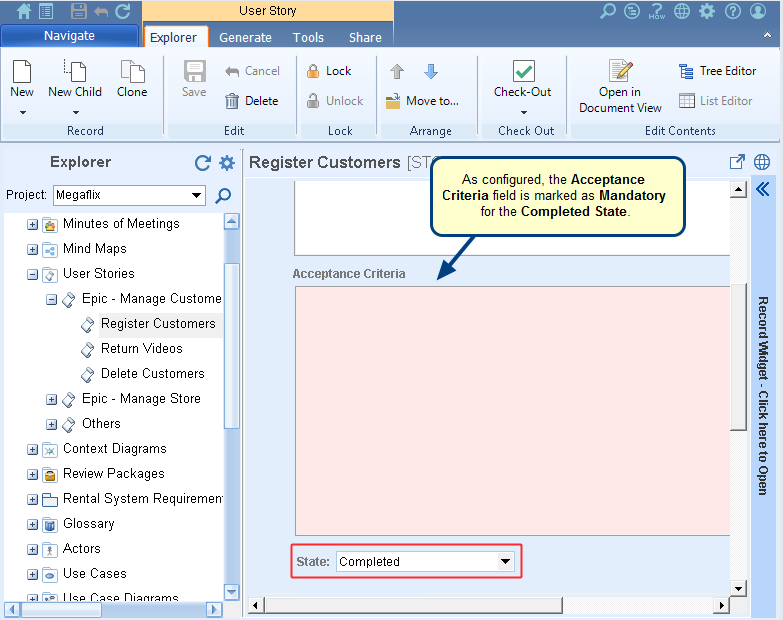This screenshot has width=783, height=620.
Task: Open the New dropdown arrow
Action: pos(22,113)
